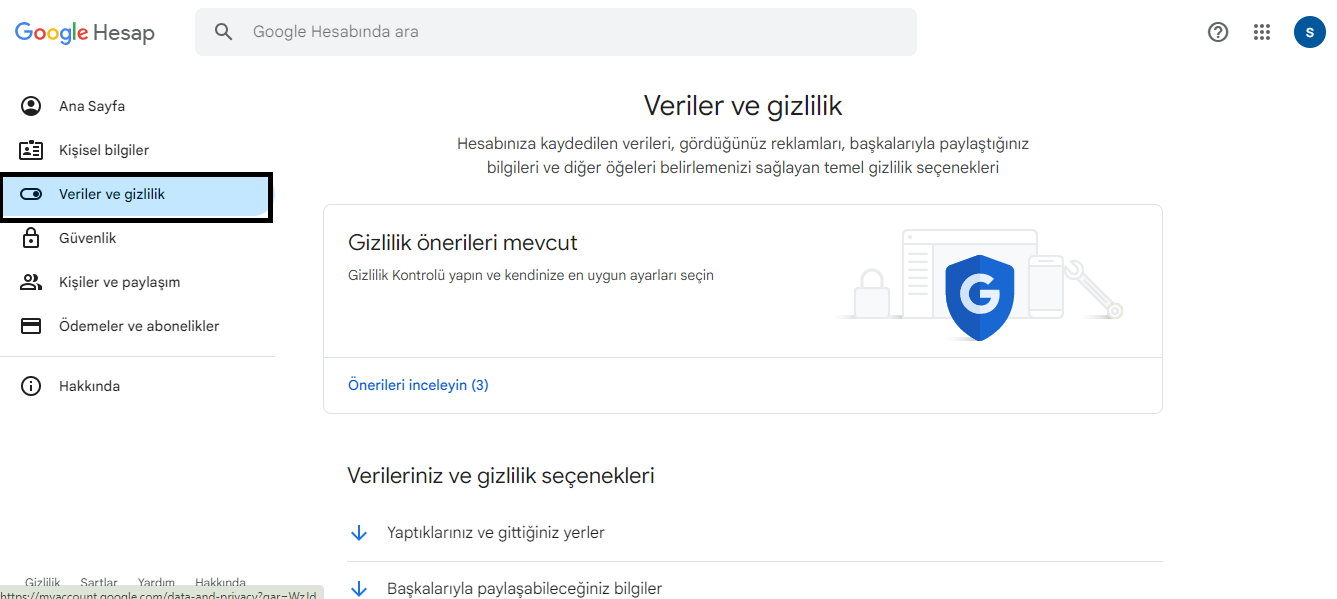Screen dimensions: 1337x599
Task: Open the Google apps grid menu
Action: (x=1262, y=31)
